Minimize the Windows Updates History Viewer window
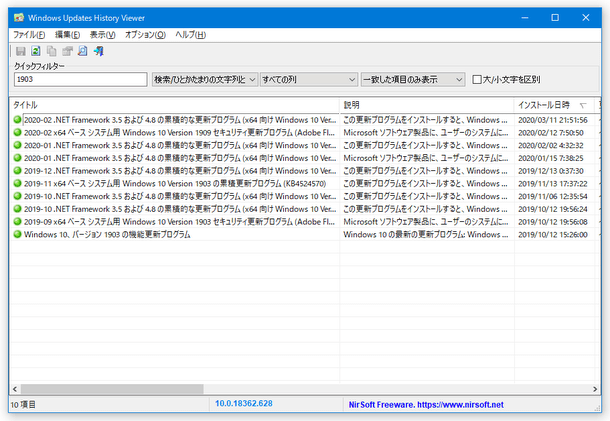Viewport: 610px width, 421px height. point(525,18)
